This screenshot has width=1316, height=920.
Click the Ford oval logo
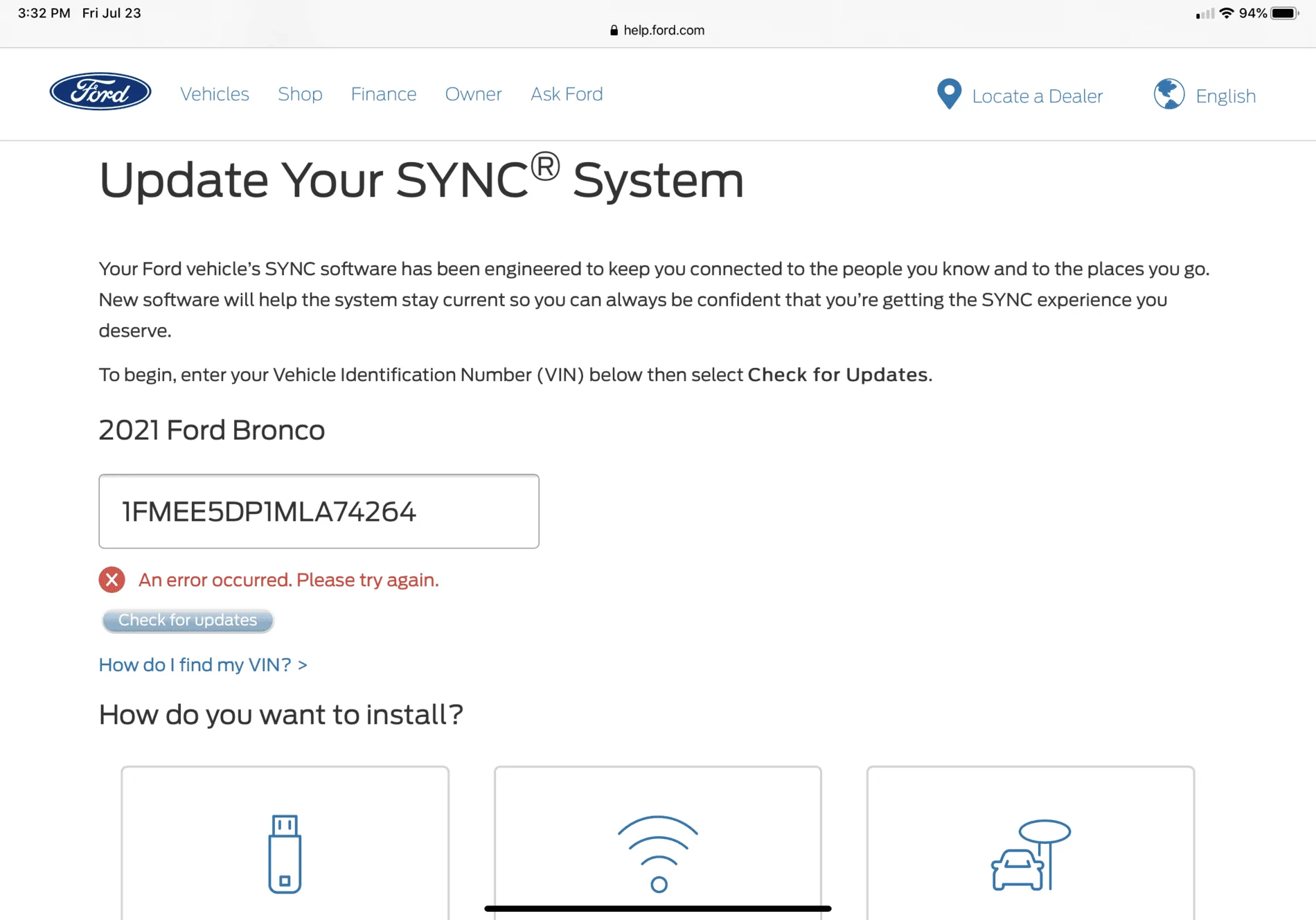click(x=100, y=91)
